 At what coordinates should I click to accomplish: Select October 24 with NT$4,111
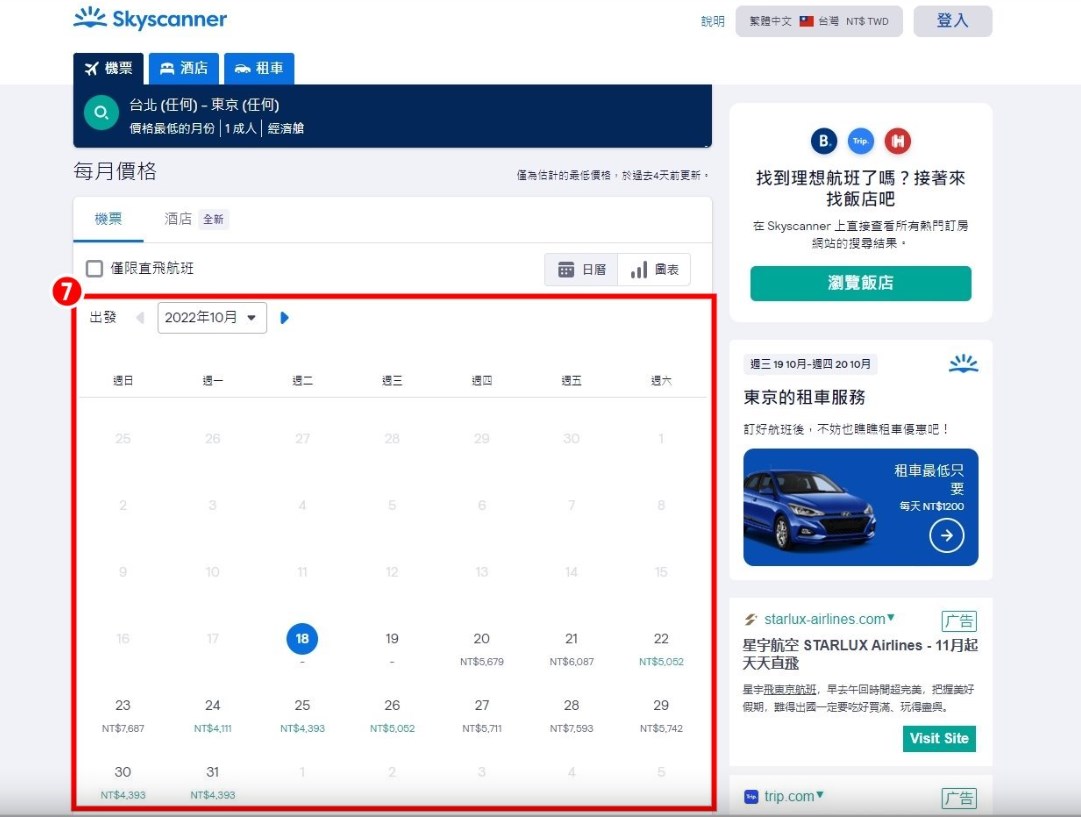point(212,715)
